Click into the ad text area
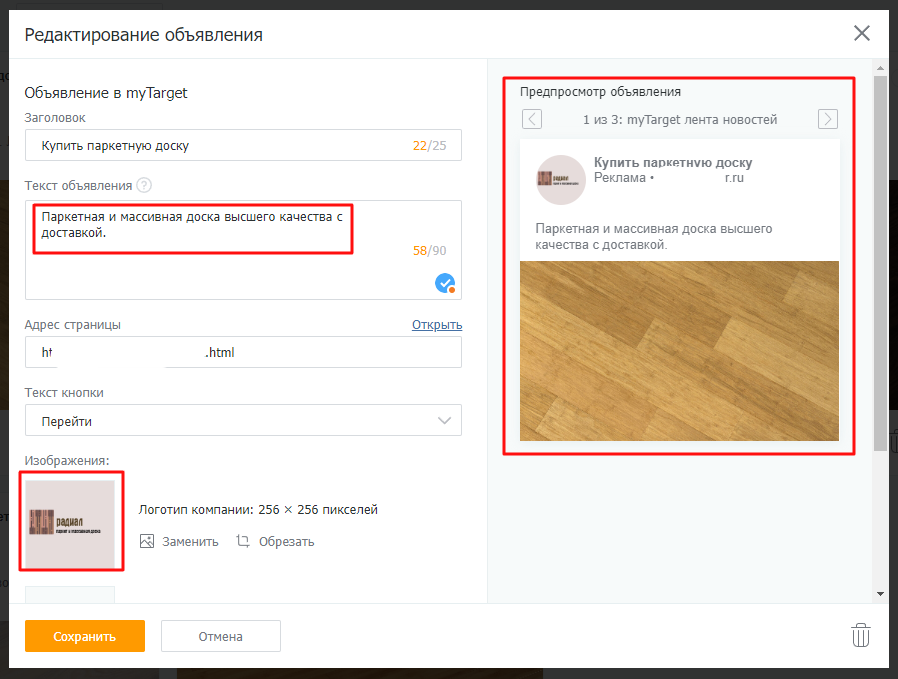This screenshot has height=679, width=898. (243, 250)
